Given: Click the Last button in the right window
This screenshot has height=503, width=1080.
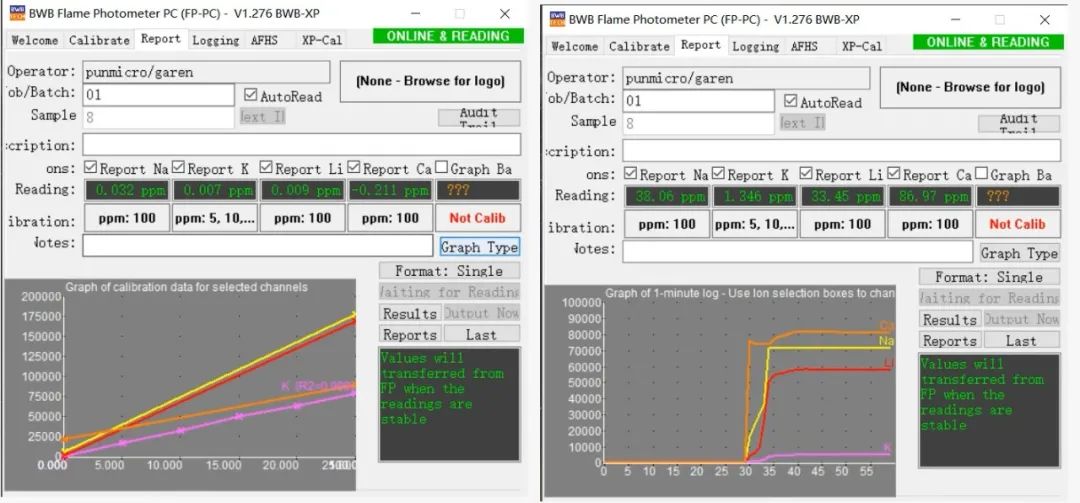Looking at the screenshot, I should pyautogui.click(x=1020, y=341).
